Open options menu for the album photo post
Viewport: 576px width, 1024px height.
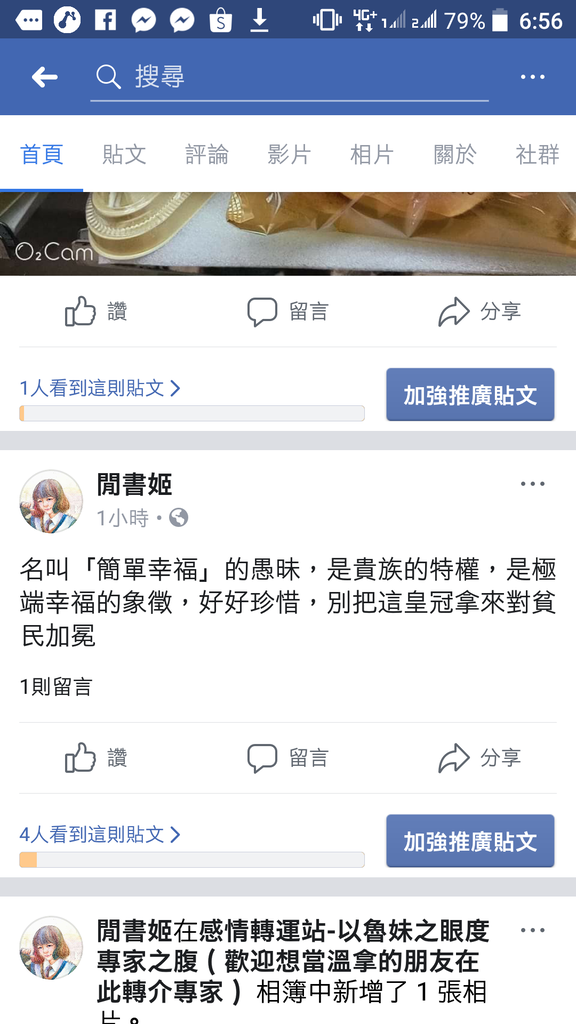tap(533, 930)
